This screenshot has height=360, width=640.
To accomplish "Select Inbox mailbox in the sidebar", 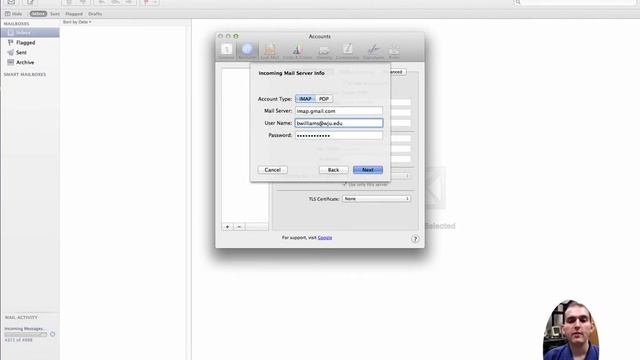I will (x=30, y=33).
